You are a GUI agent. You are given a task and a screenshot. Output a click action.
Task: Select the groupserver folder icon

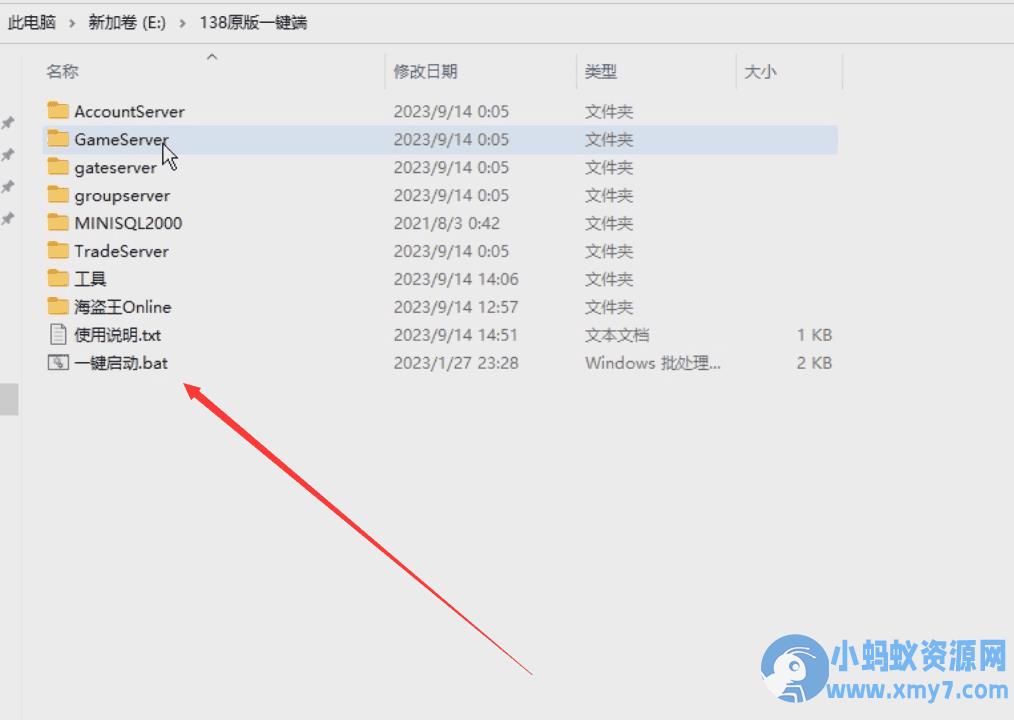[x=58, y=195]
